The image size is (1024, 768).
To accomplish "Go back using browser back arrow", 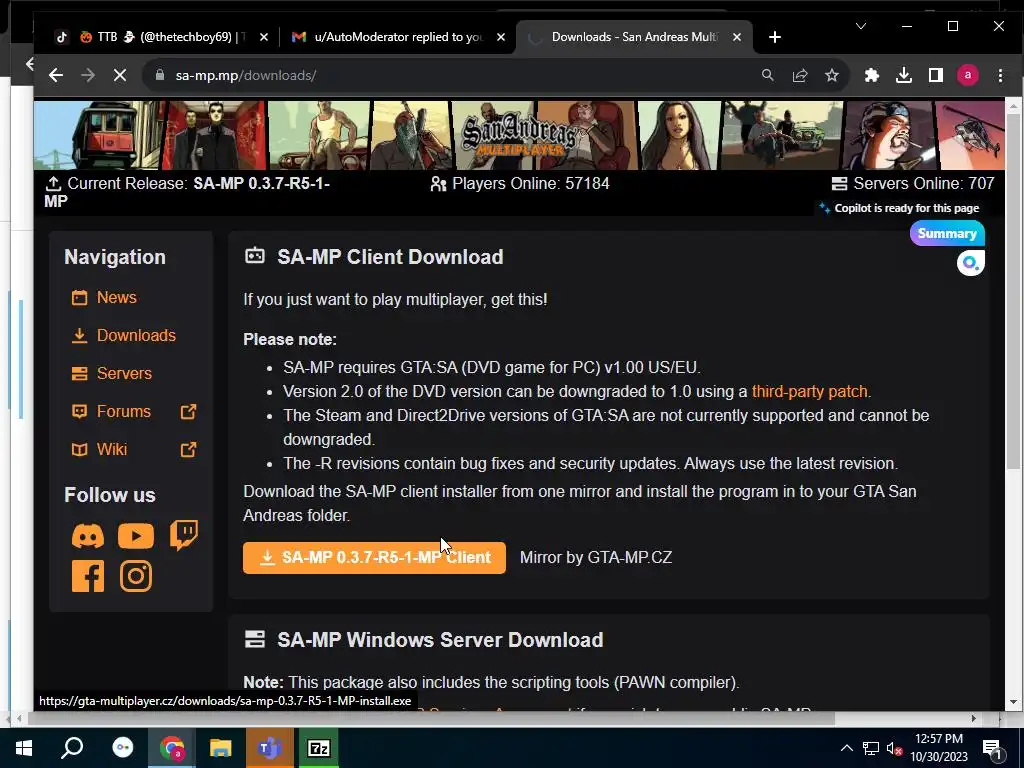I will pos(56,75).
